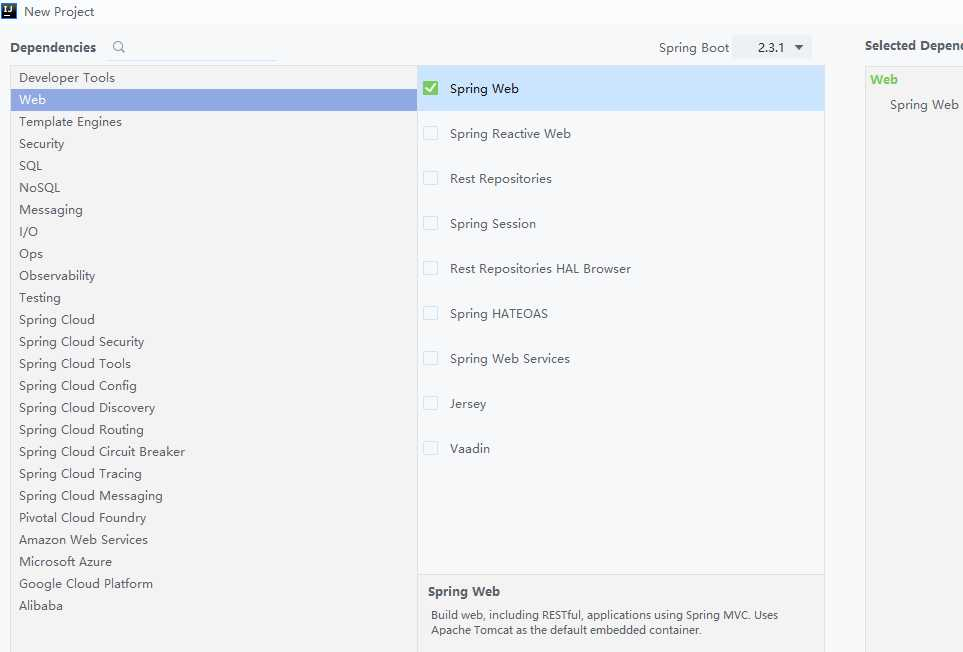Open Spring Cloud Messaging category
Screen dimensions: 963x652
(214, 495)
